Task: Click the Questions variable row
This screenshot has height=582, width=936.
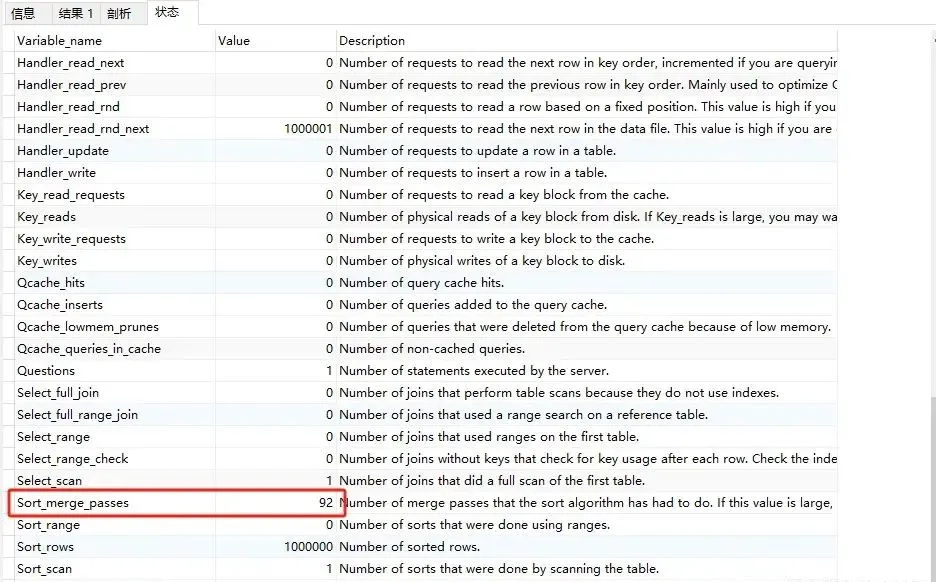Action: pos(46,371)
